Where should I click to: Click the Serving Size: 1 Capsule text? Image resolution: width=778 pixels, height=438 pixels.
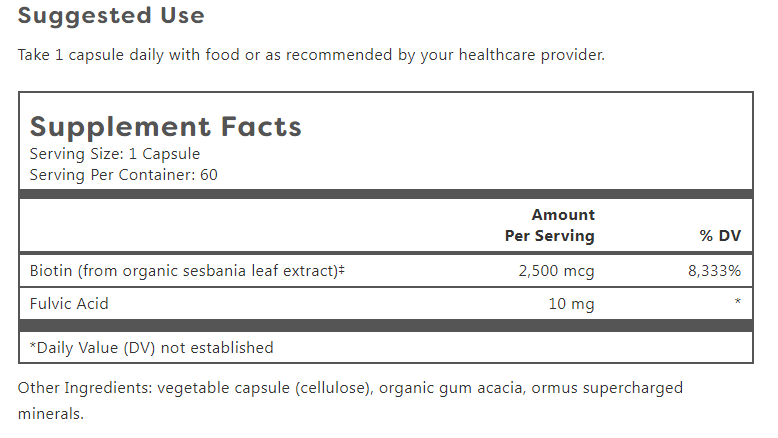[x=115, y=154]
